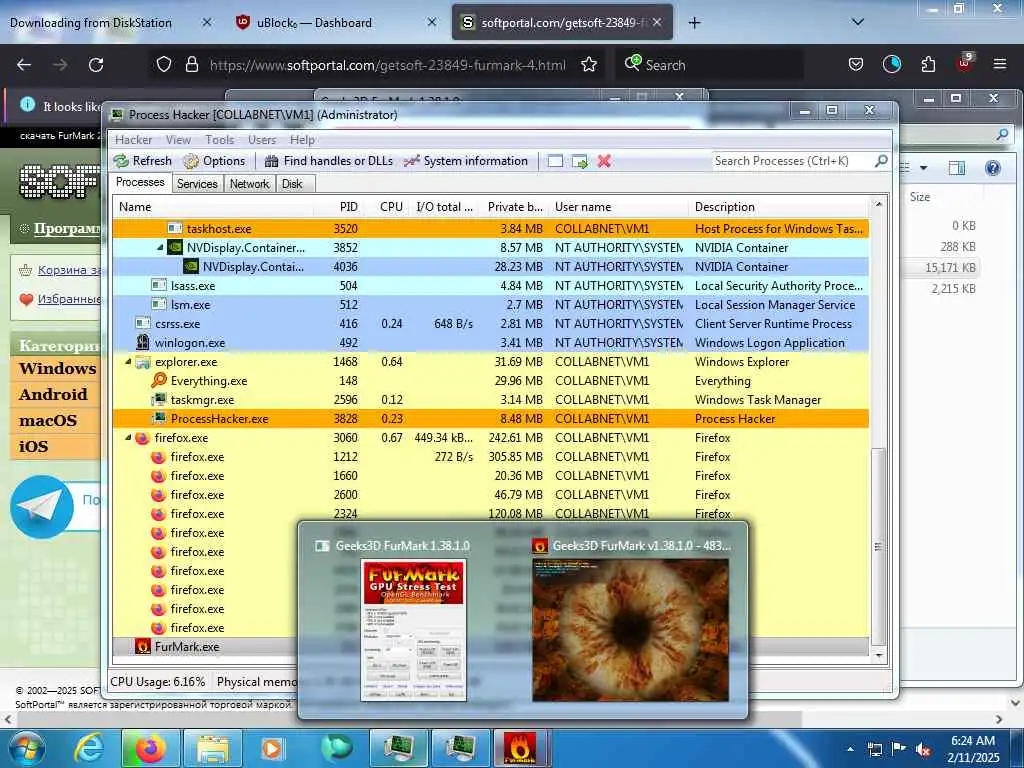The image size is (1024, 768).
Task: Open the Firefox hamburger menu
Action: (x=999, y=64)
